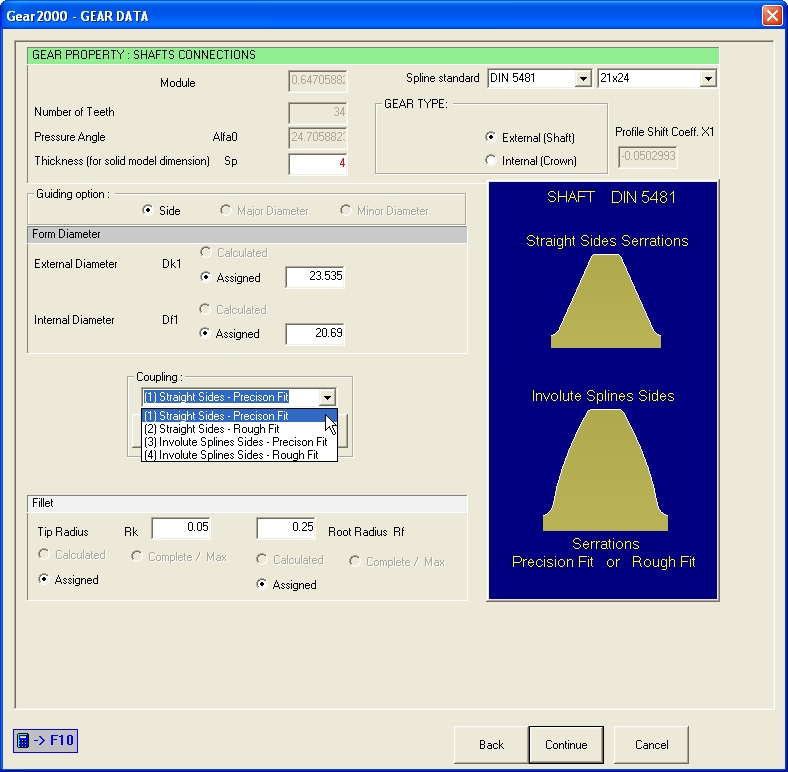Click the Continue button
The image size is (788, 772).
tap(566, 744)
